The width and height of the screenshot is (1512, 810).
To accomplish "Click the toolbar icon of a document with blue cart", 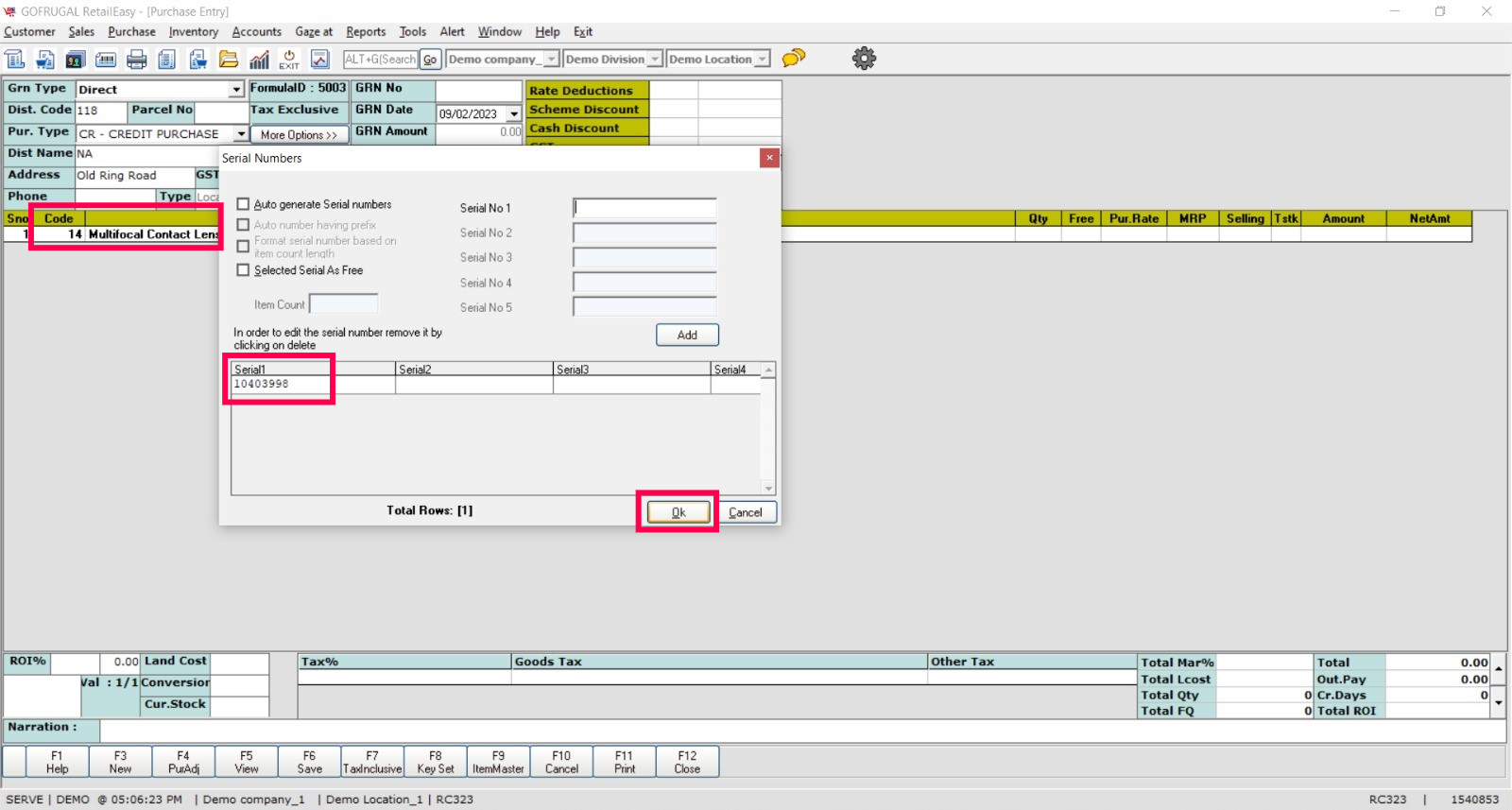I will click(44, 60).
